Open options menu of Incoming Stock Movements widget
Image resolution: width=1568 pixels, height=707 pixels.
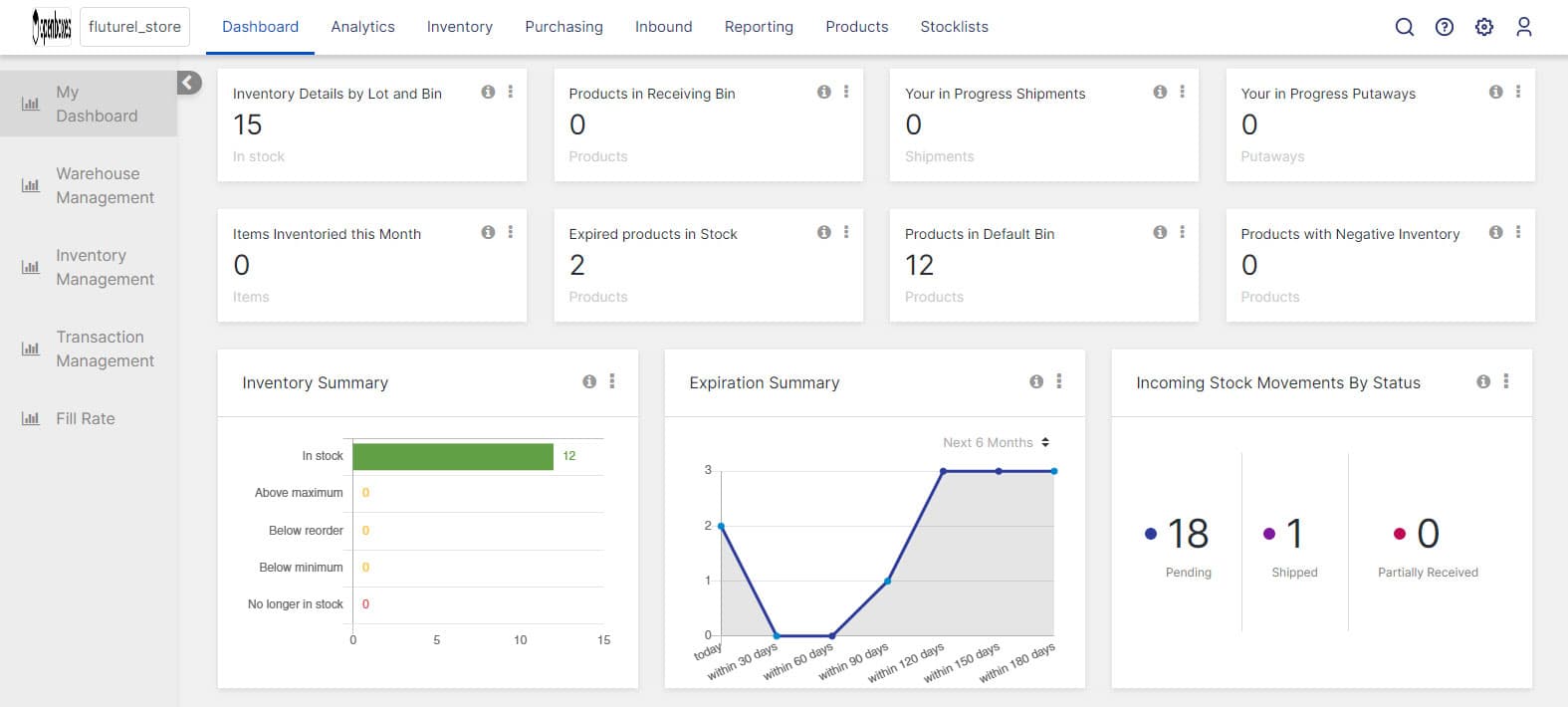1506,381
